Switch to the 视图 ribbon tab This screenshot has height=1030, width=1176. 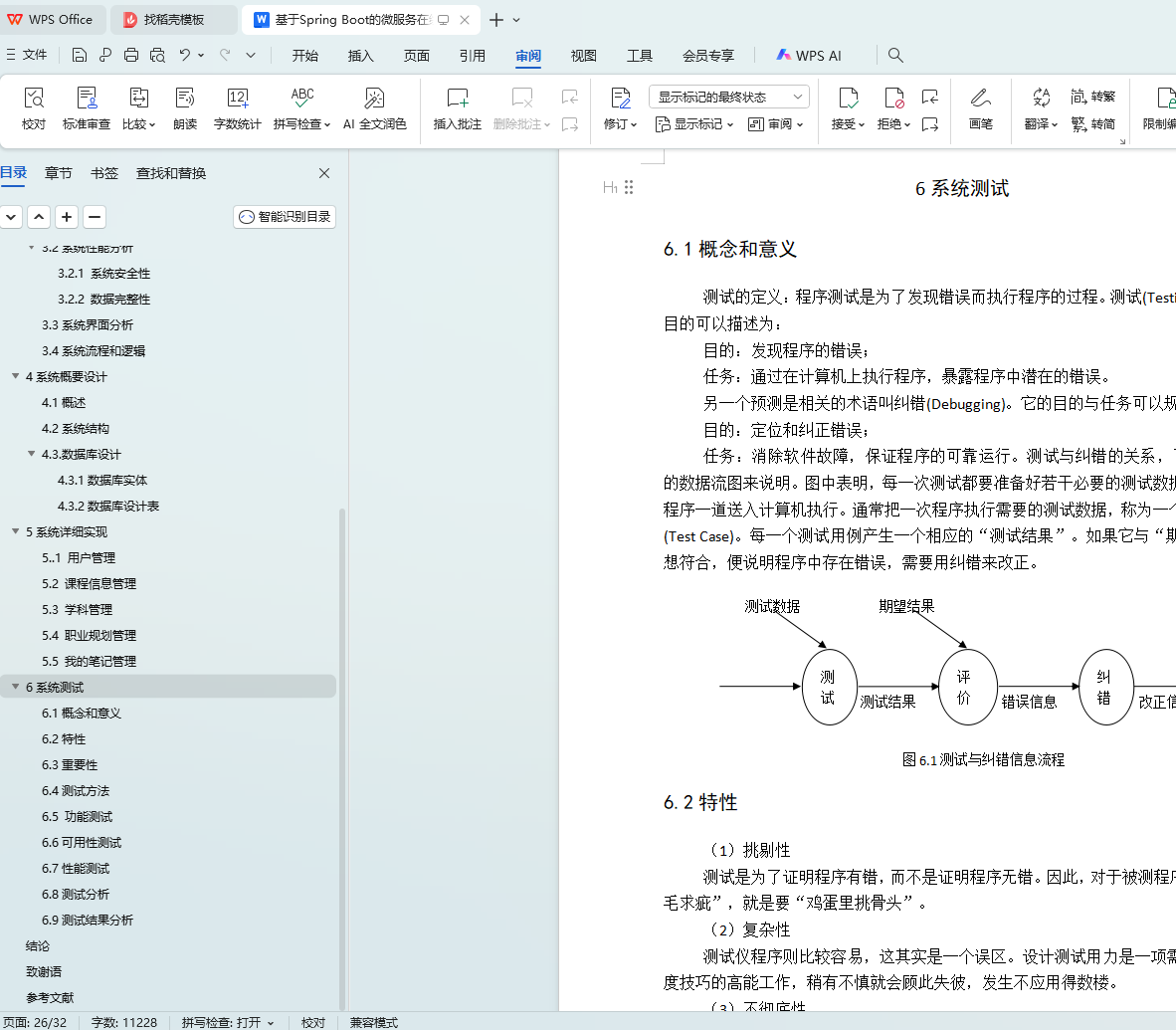click(583, 56)
